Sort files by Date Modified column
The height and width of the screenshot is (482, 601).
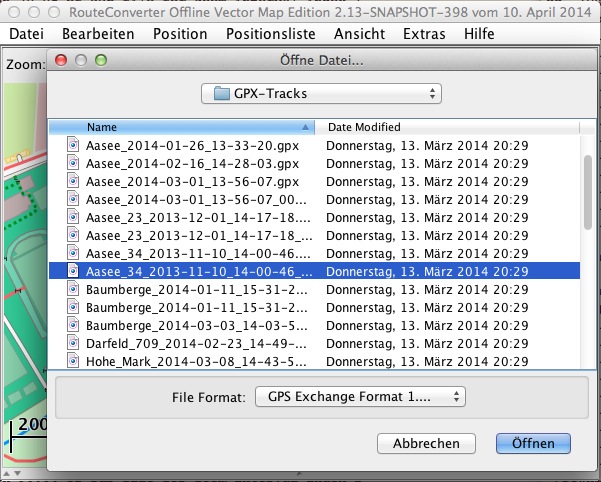pyautogui.click(x=450, y=127)
